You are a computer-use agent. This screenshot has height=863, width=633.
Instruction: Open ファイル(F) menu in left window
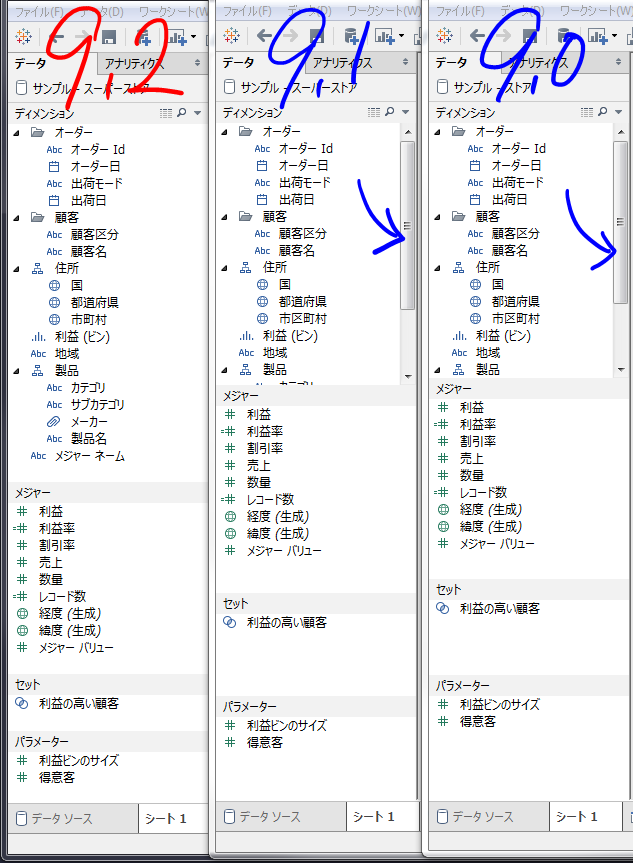coord(39,12)
